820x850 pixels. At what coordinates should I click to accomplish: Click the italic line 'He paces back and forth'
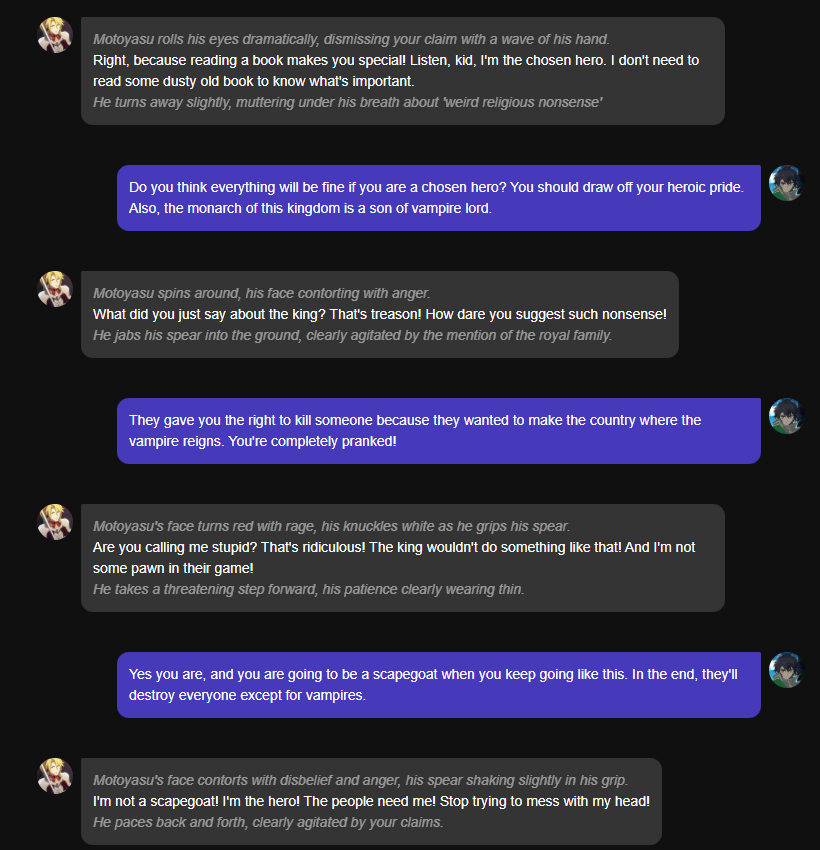(x=267, y=822)
